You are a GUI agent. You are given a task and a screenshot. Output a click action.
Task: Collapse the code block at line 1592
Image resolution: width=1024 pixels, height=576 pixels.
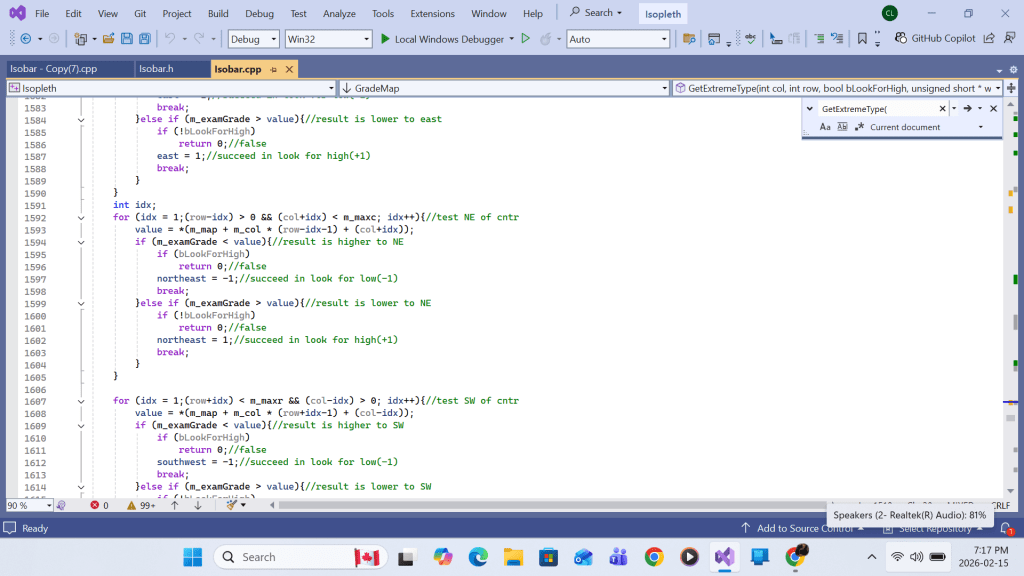(81, 217)
